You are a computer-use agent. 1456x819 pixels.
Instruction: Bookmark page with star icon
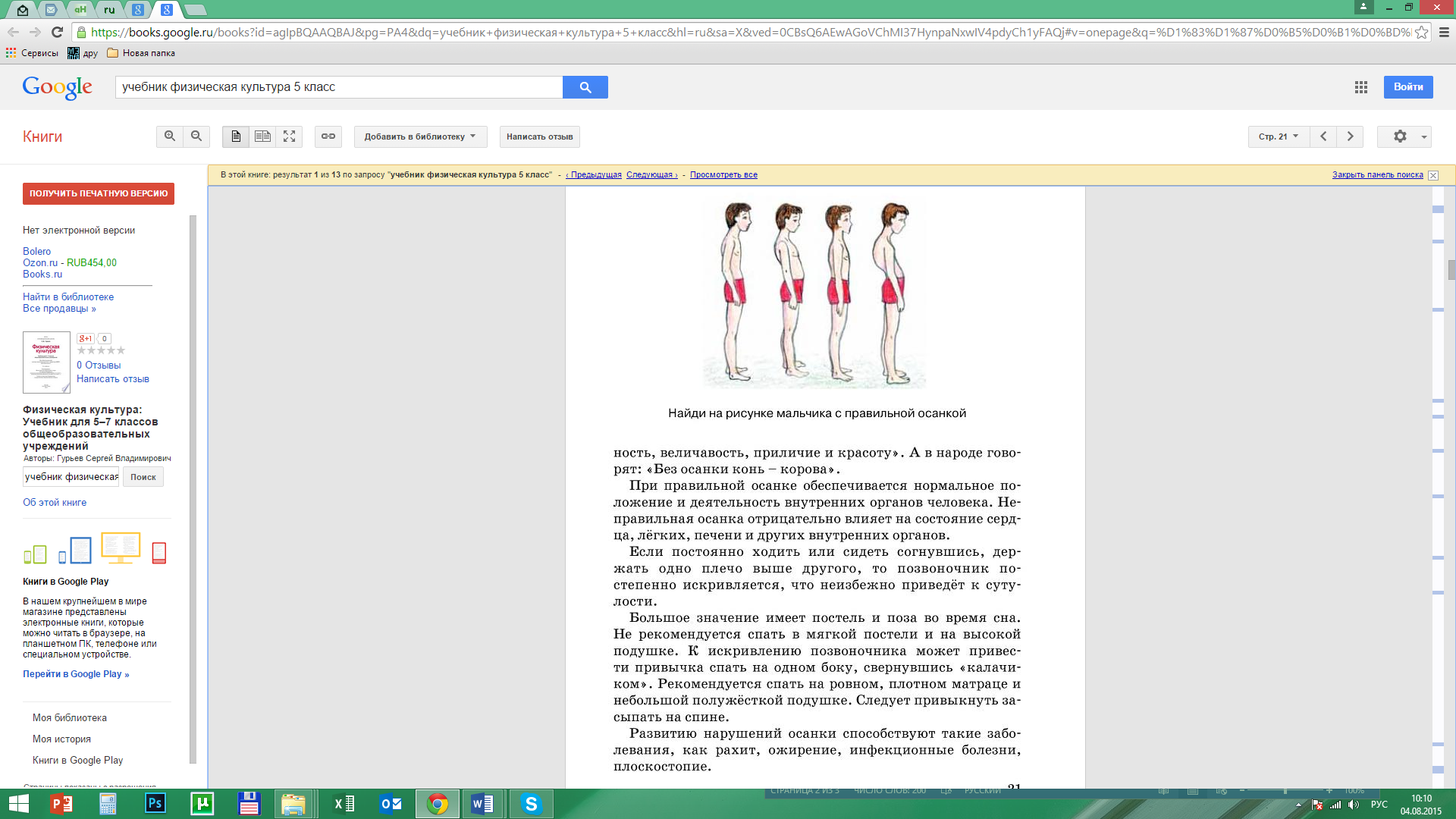pos(1421,32)
